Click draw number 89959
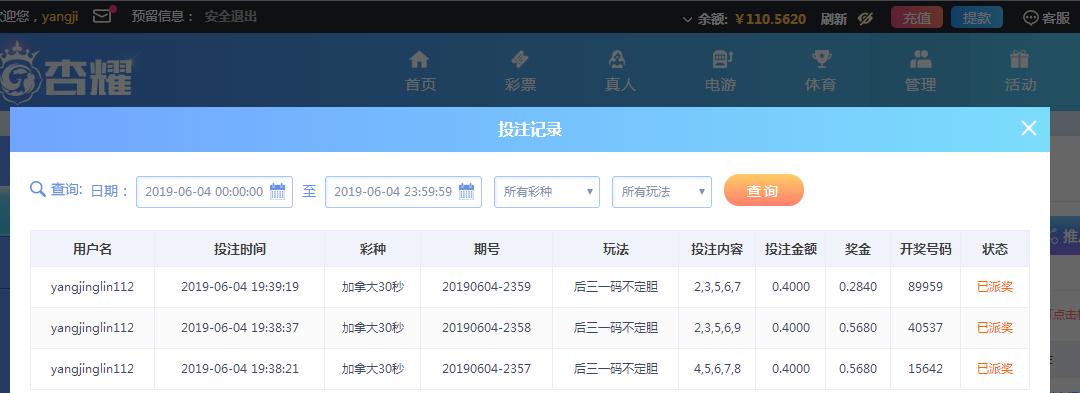The height and width of the screenshot is (393, 1080). click(x=925, y=287)
